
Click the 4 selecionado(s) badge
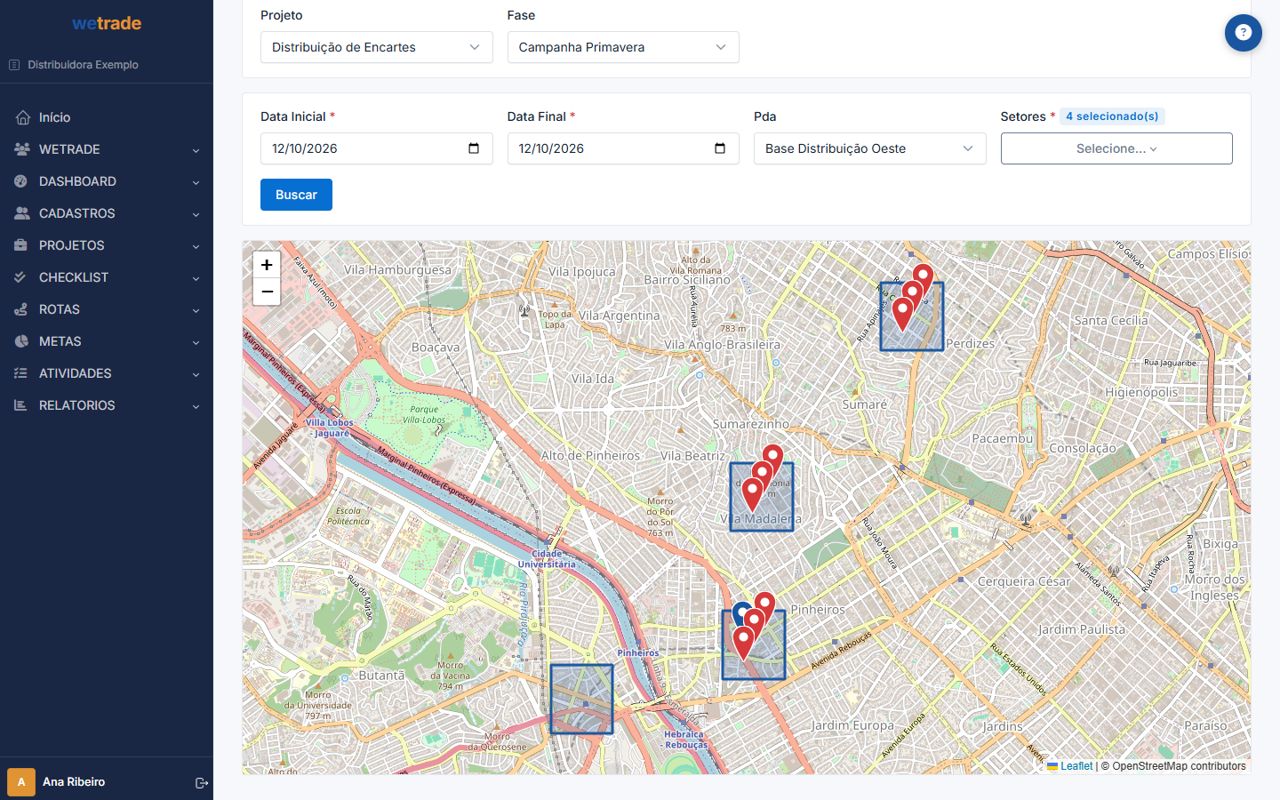click(1112, 116)
